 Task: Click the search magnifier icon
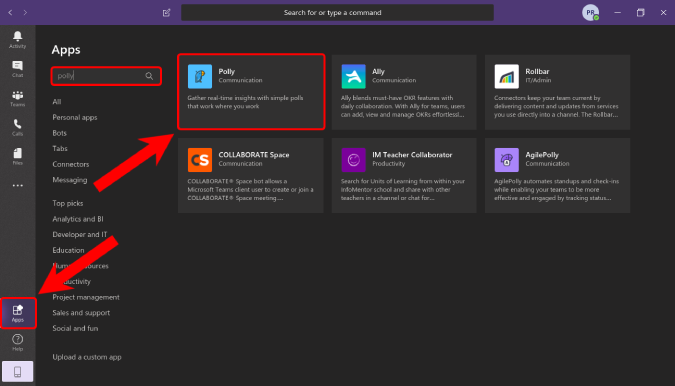pos(149,76)
